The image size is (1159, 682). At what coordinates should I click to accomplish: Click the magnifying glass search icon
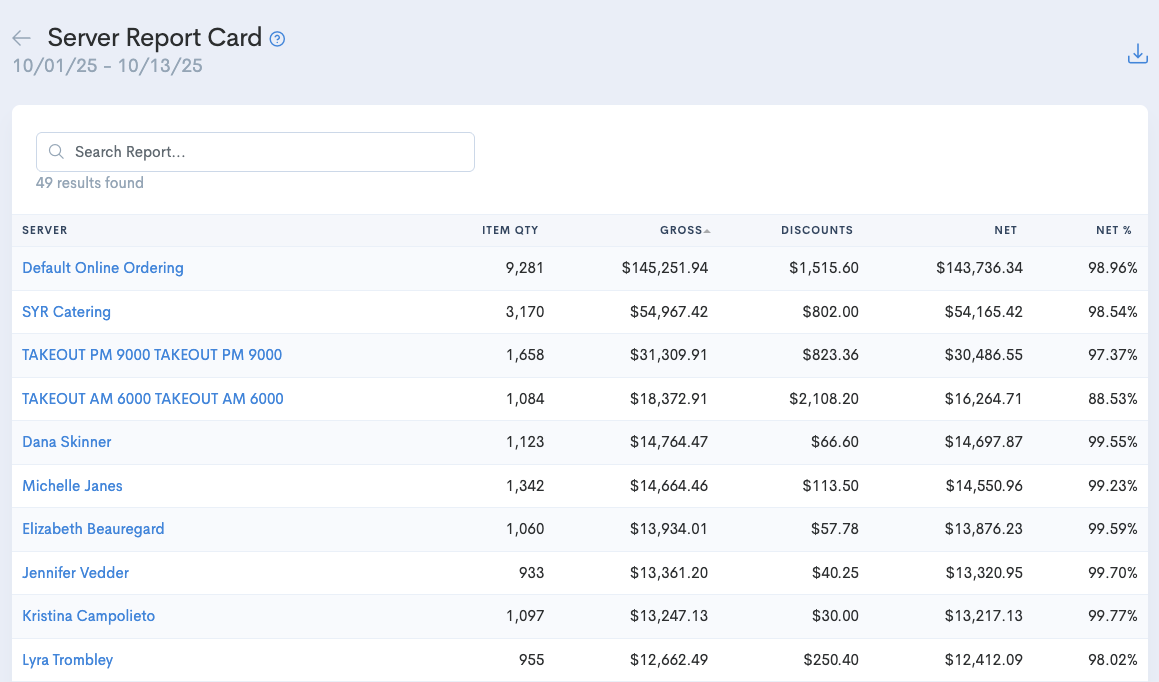[57, 152]
